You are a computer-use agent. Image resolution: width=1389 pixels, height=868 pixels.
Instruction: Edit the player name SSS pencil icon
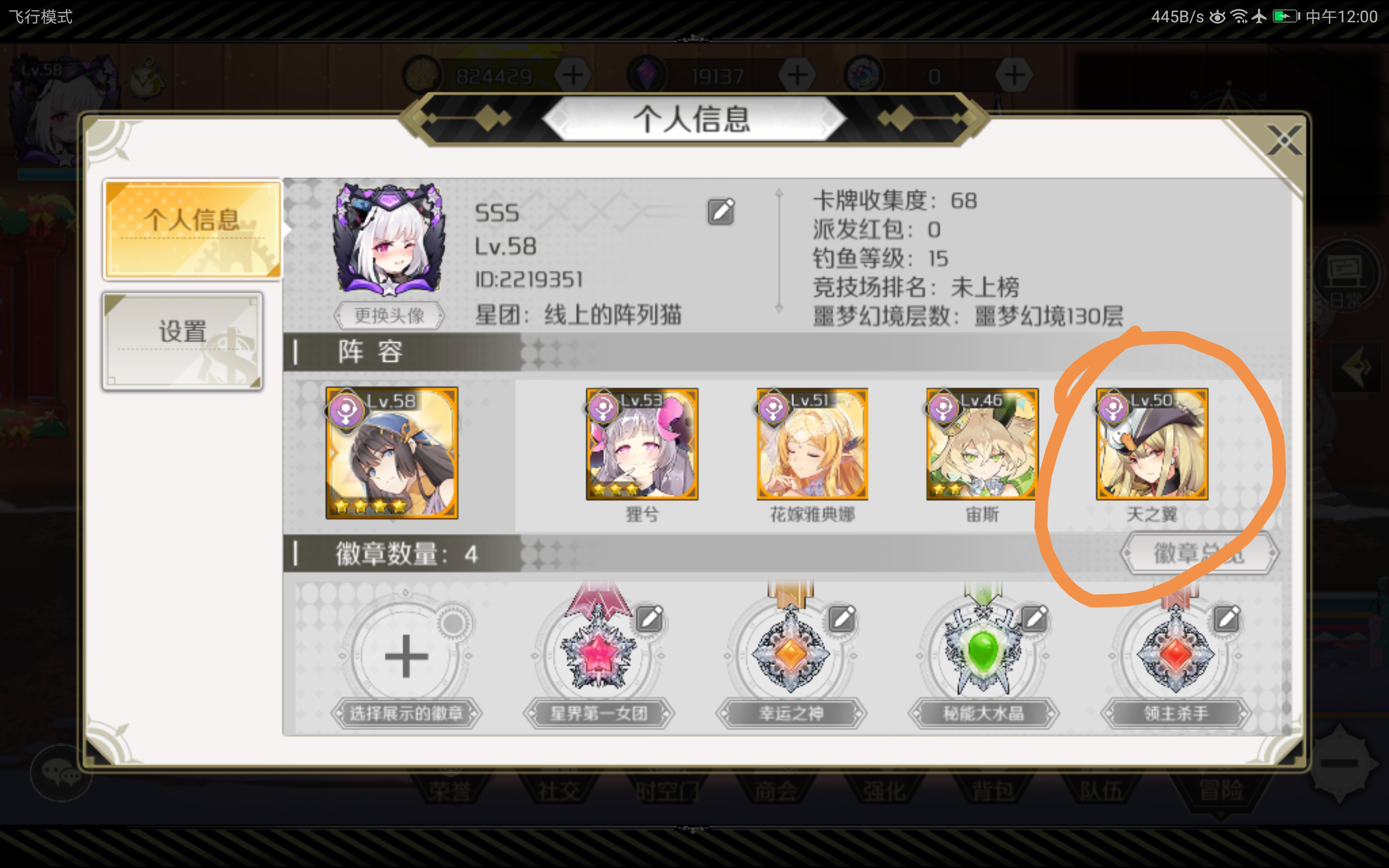(x=721, y=212)
